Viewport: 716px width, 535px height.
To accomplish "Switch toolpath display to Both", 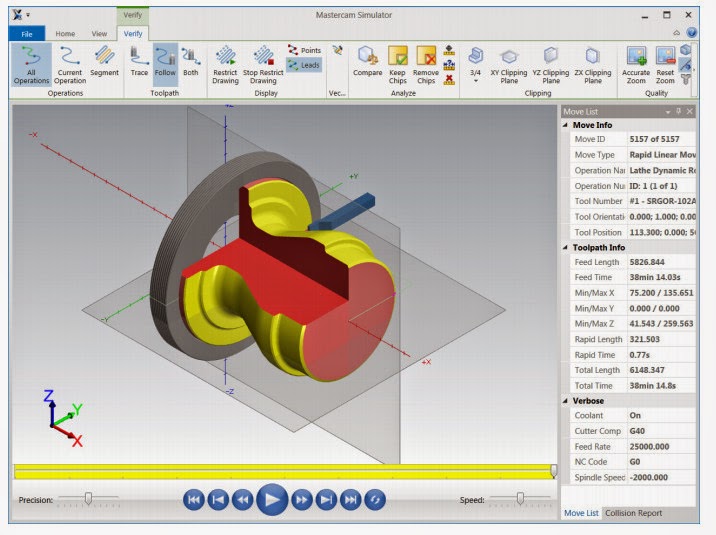I will pos(190,61).
